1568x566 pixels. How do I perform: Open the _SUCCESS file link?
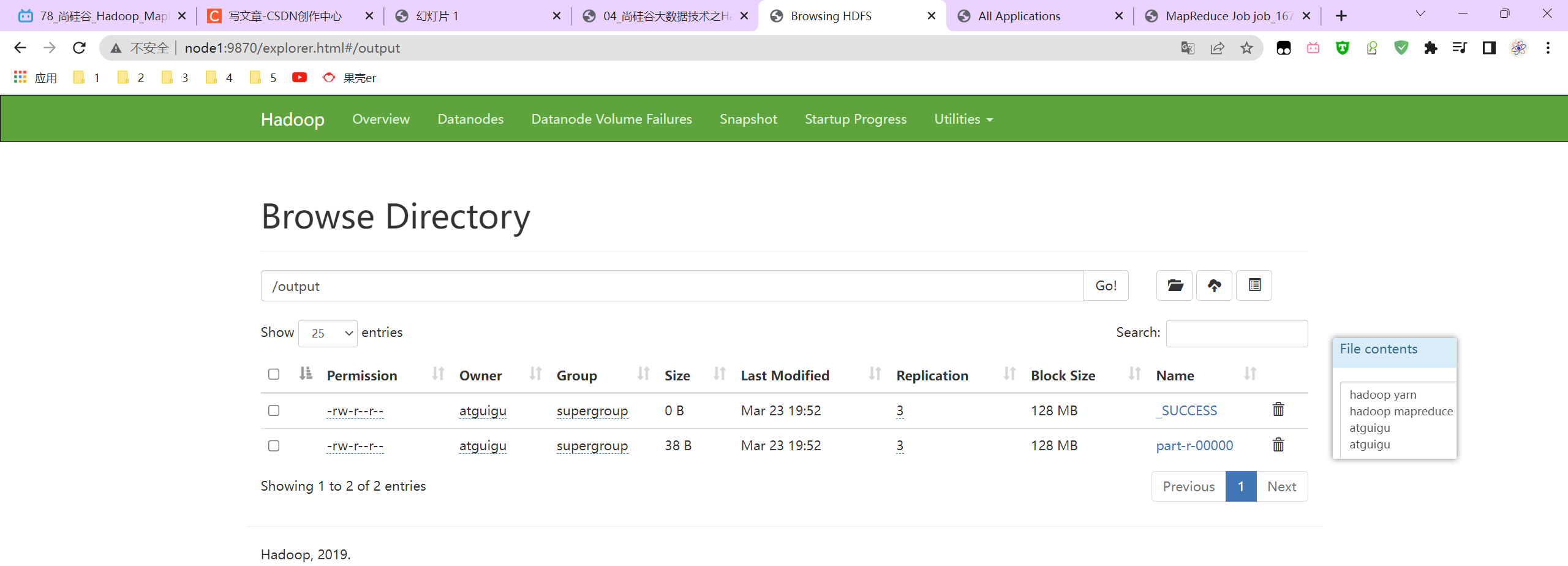point(1186,410)
